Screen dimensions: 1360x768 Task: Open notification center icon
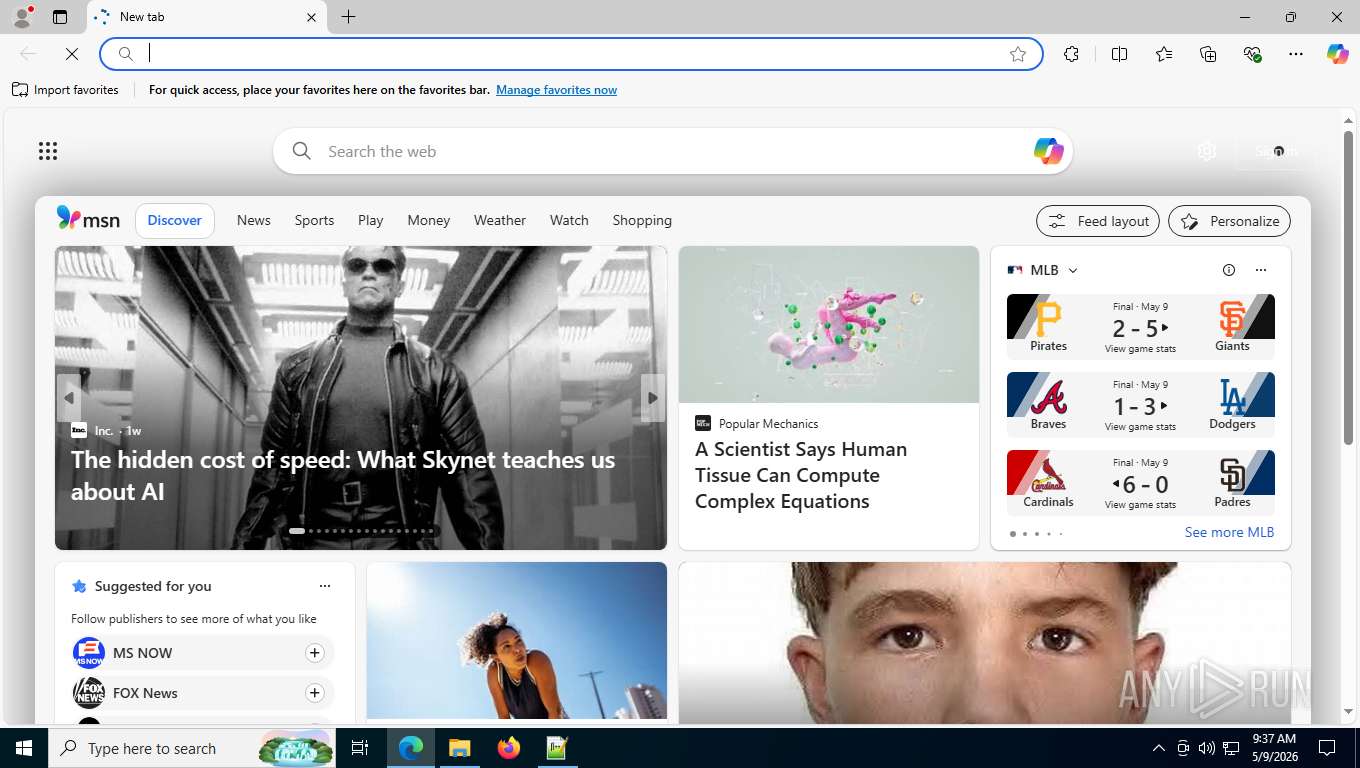(1327, 748)
